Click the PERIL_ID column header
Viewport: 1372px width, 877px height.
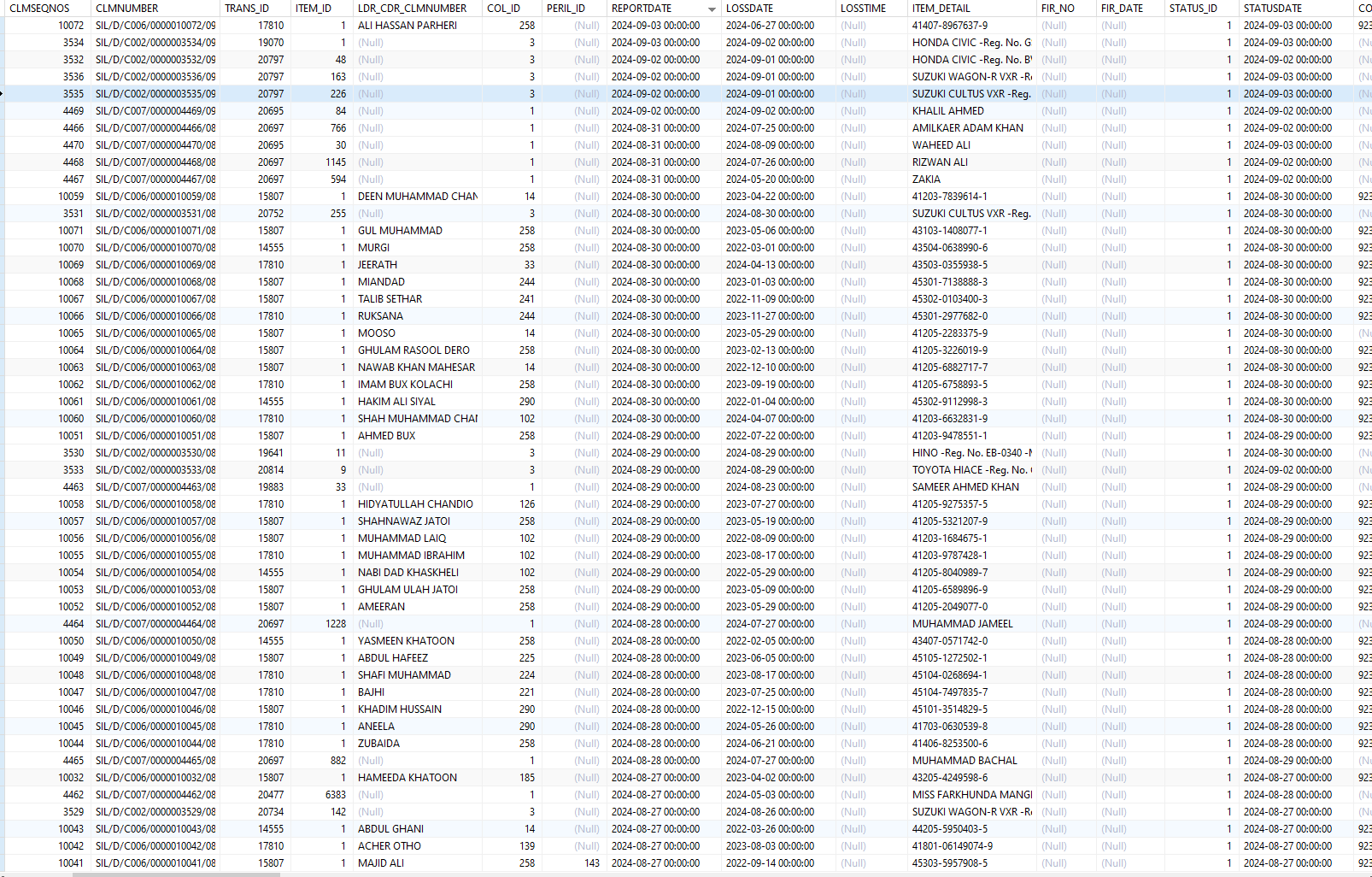(x=574, y=9)
